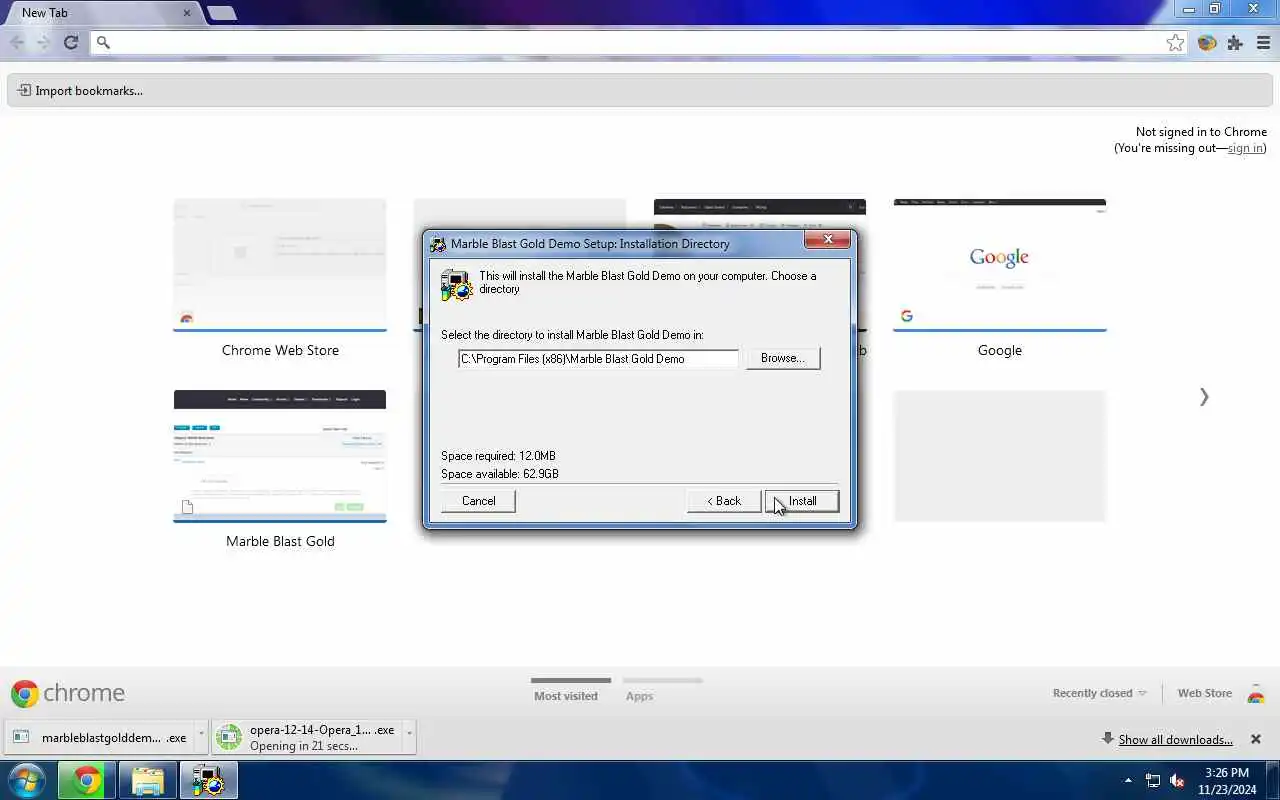Bookmark this page with the star icon
The height and width of the screenshot is (800, 1280).
pos(1176,43)
